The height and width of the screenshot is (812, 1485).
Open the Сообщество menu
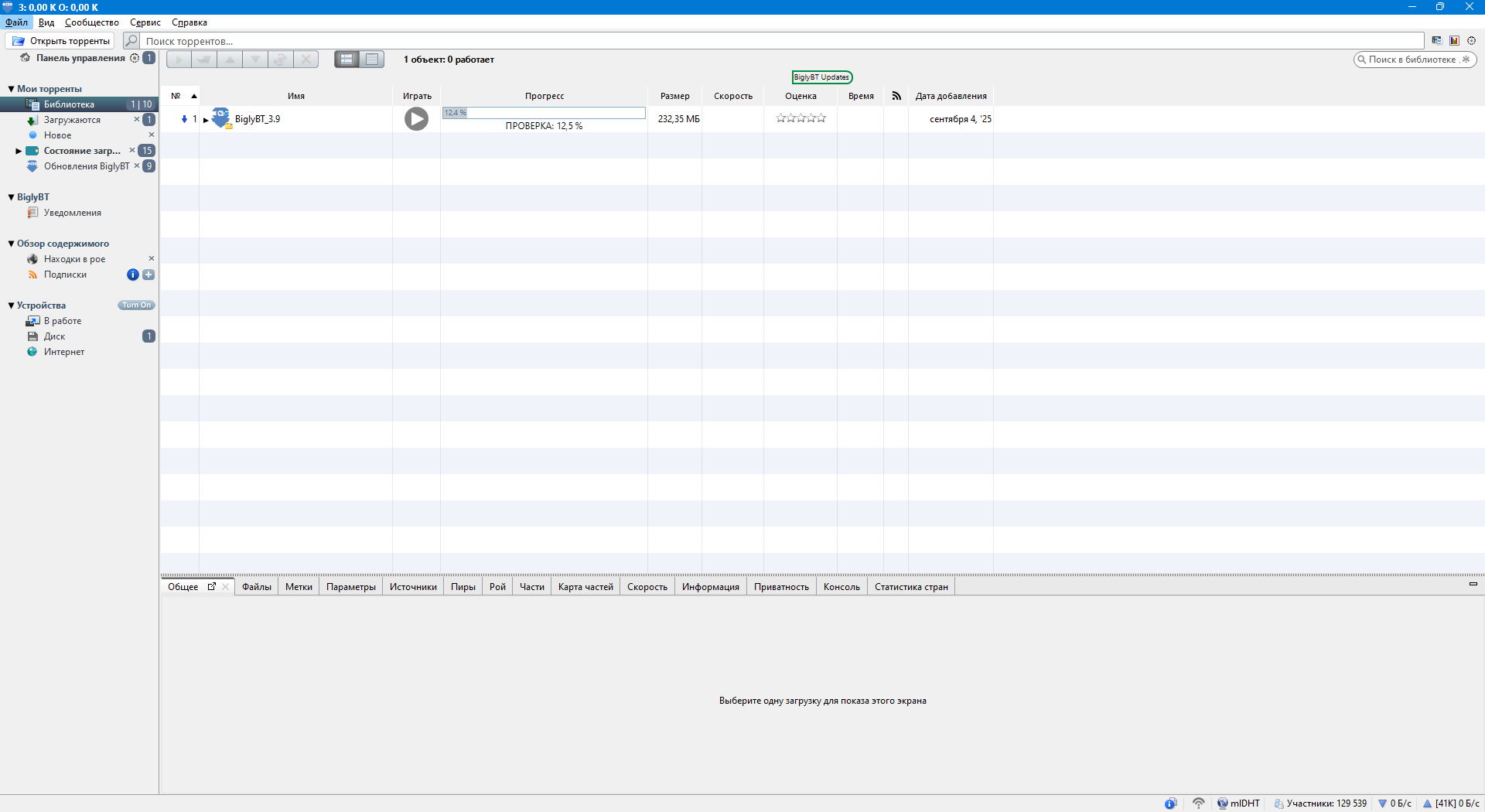pyautogui.click(x=92, y=22)
